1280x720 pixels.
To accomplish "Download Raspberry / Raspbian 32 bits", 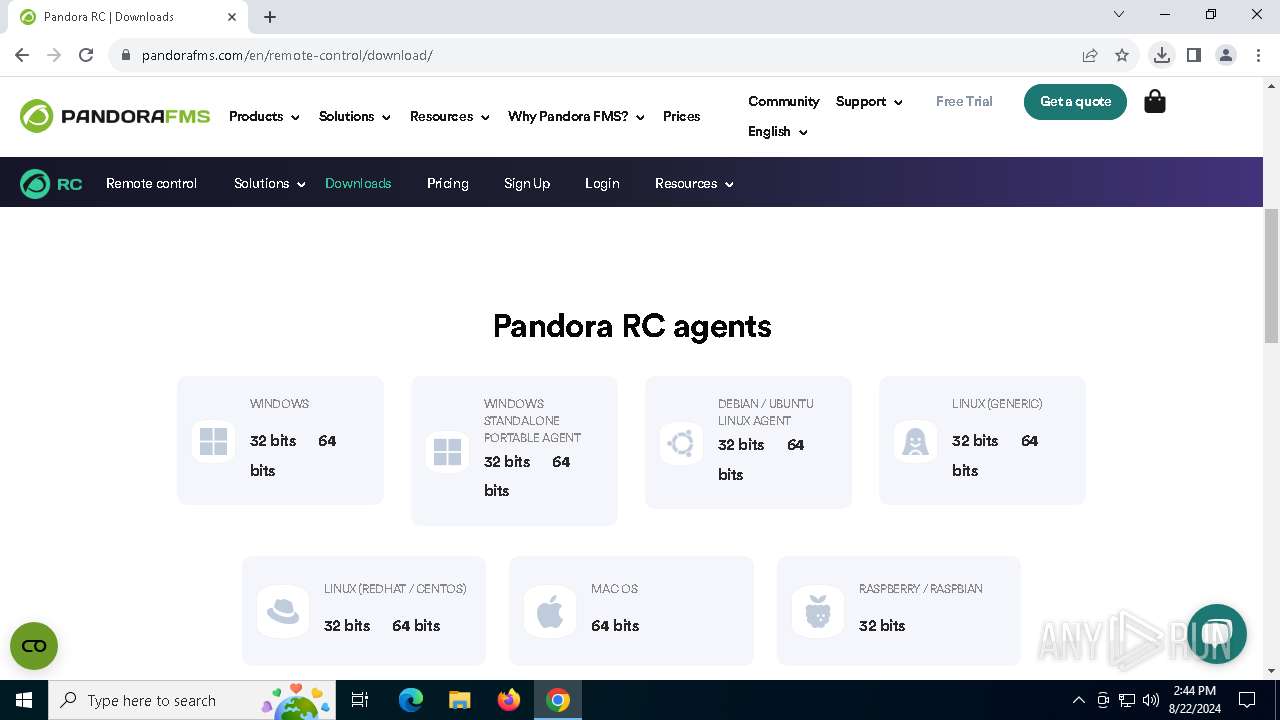I will 882,626.
